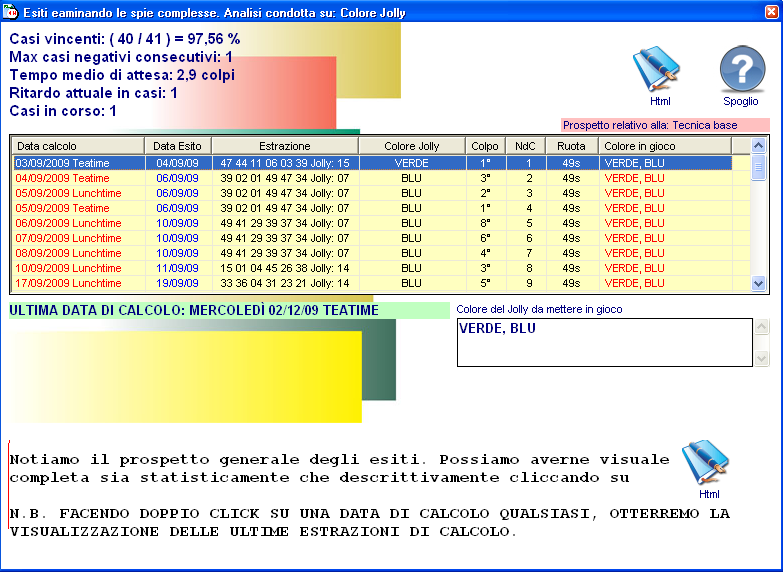Click Casi in corso: 1 text
783x572 pixels.
coord(63,111)
